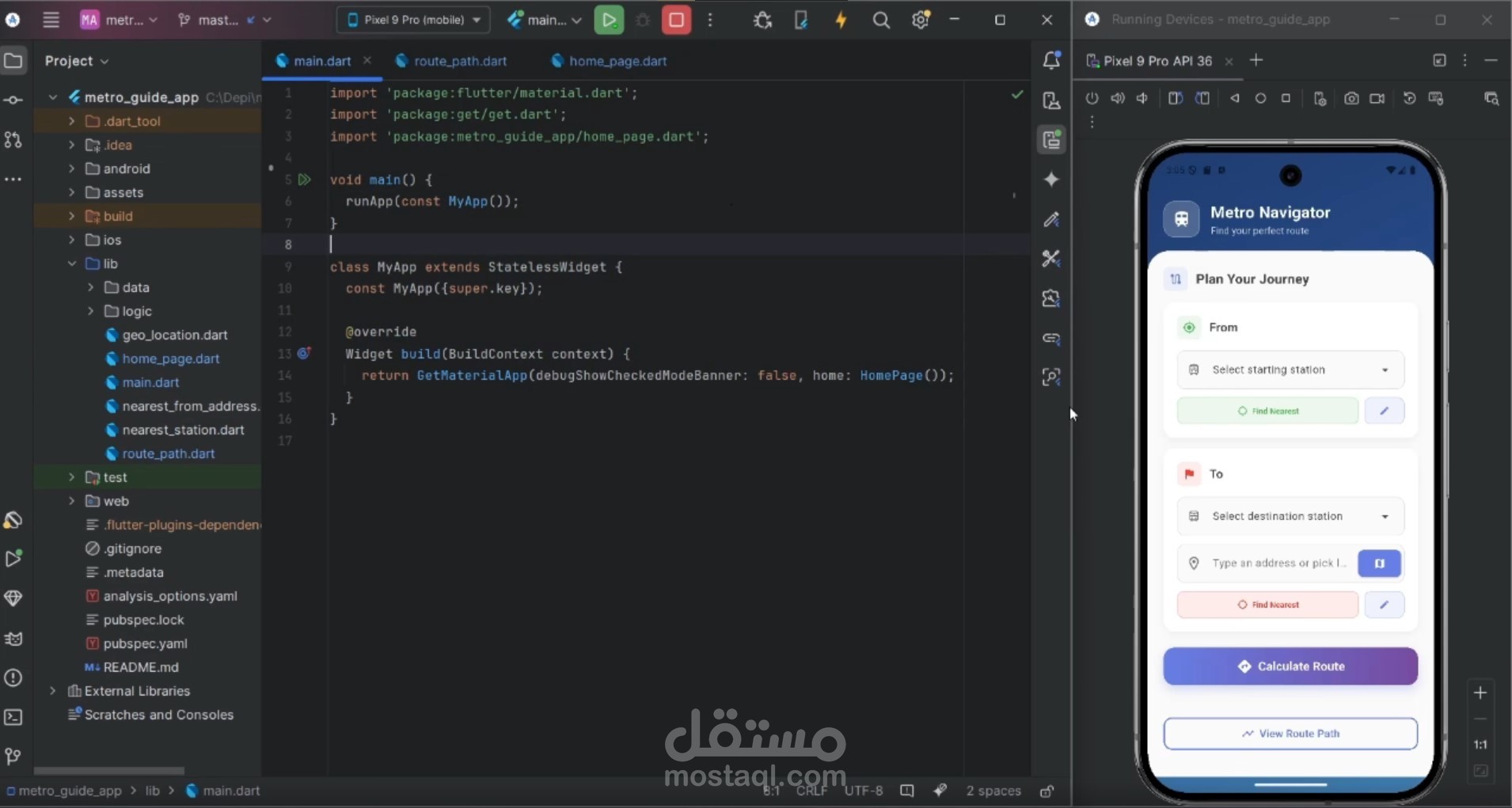Open Layout Inspector icon in Running Devices
This screenshot has width=1512, height=808.
(x=1491, y=98)
